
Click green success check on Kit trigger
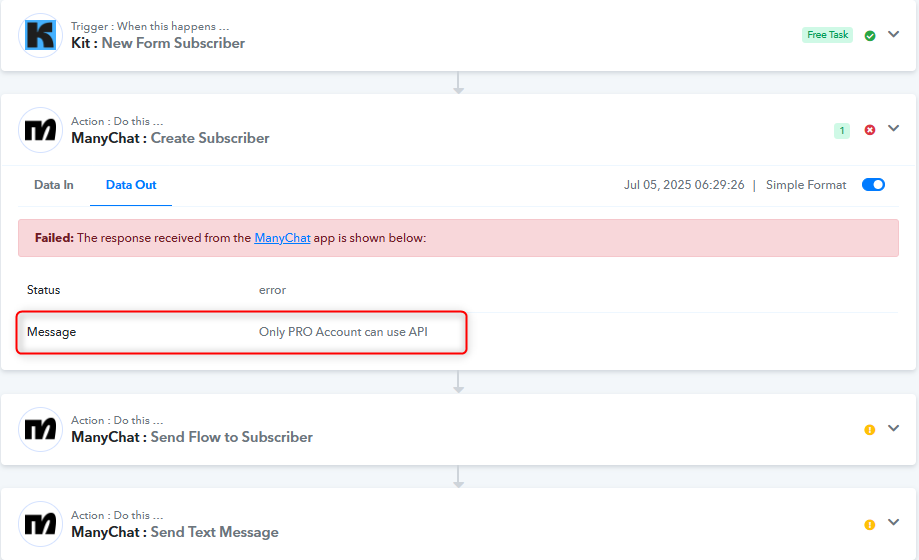tap(870, 36)
